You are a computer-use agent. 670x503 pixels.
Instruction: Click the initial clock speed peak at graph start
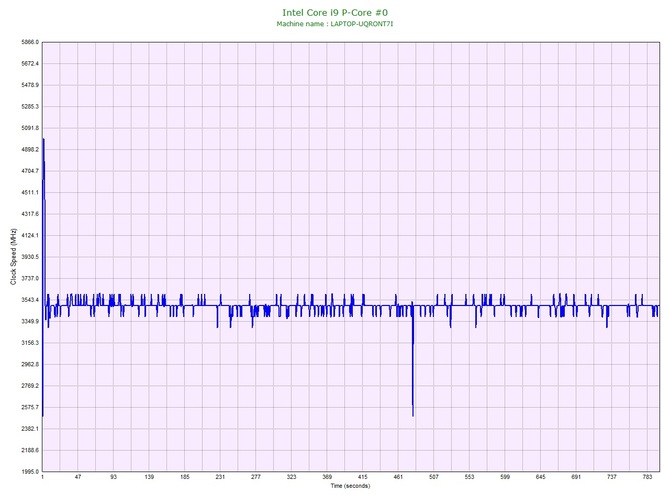pos(44,140)
